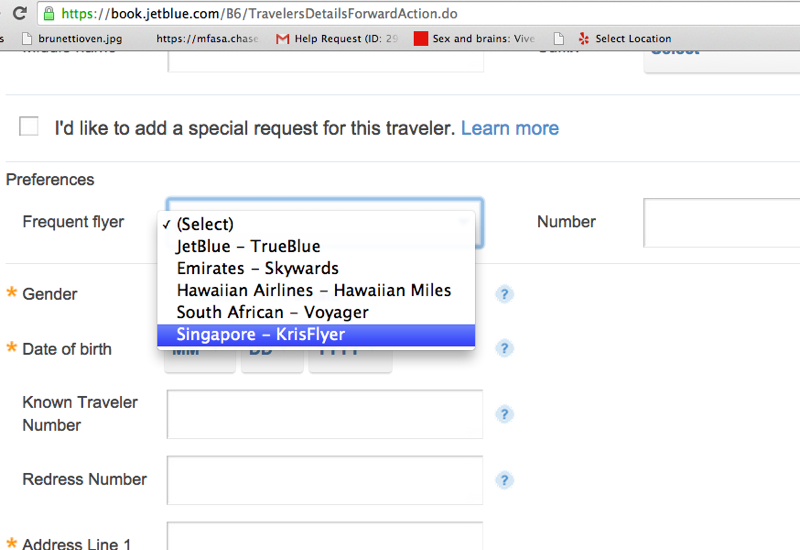
Task: Click the Date of birth help icon
Action: click(504, 348)
